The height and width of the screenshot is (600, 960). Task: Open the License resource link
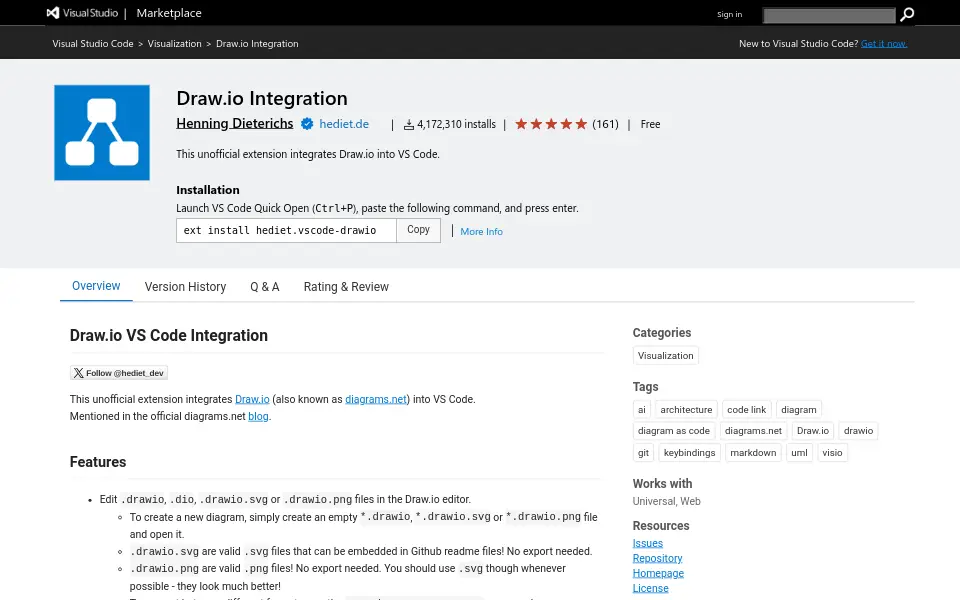(x=650, y=588)
